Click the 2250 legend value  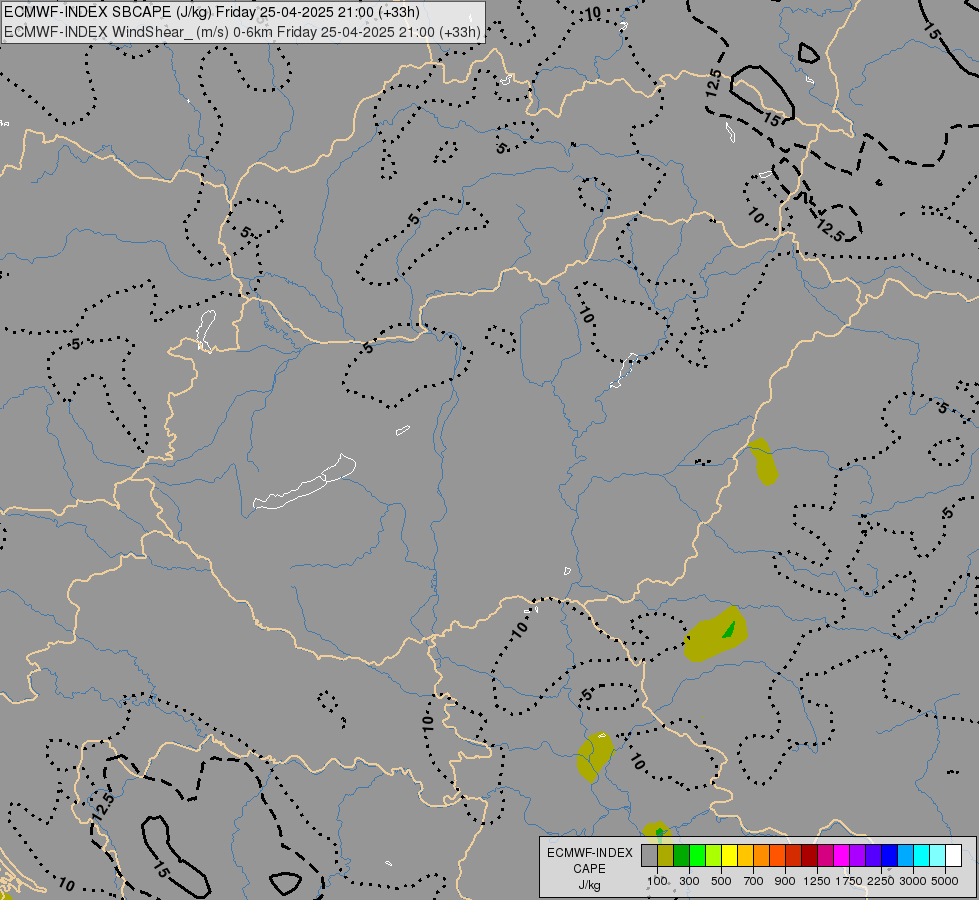[881, 881]
